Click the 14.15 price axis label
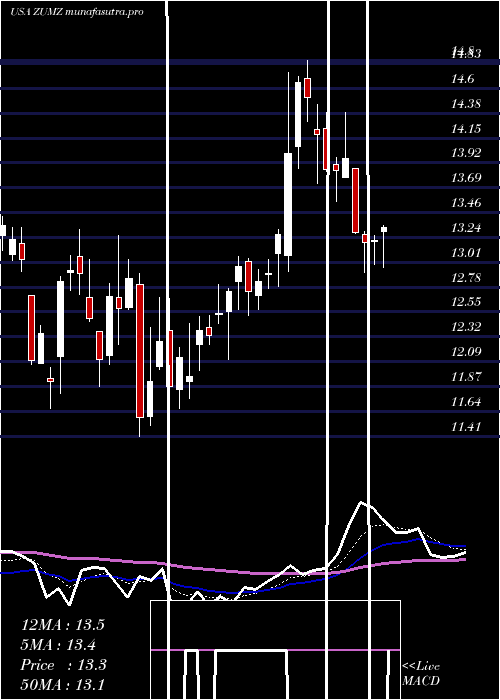Image resolution: width=500 pixels, height=700 pixels. tap(466, 129)
